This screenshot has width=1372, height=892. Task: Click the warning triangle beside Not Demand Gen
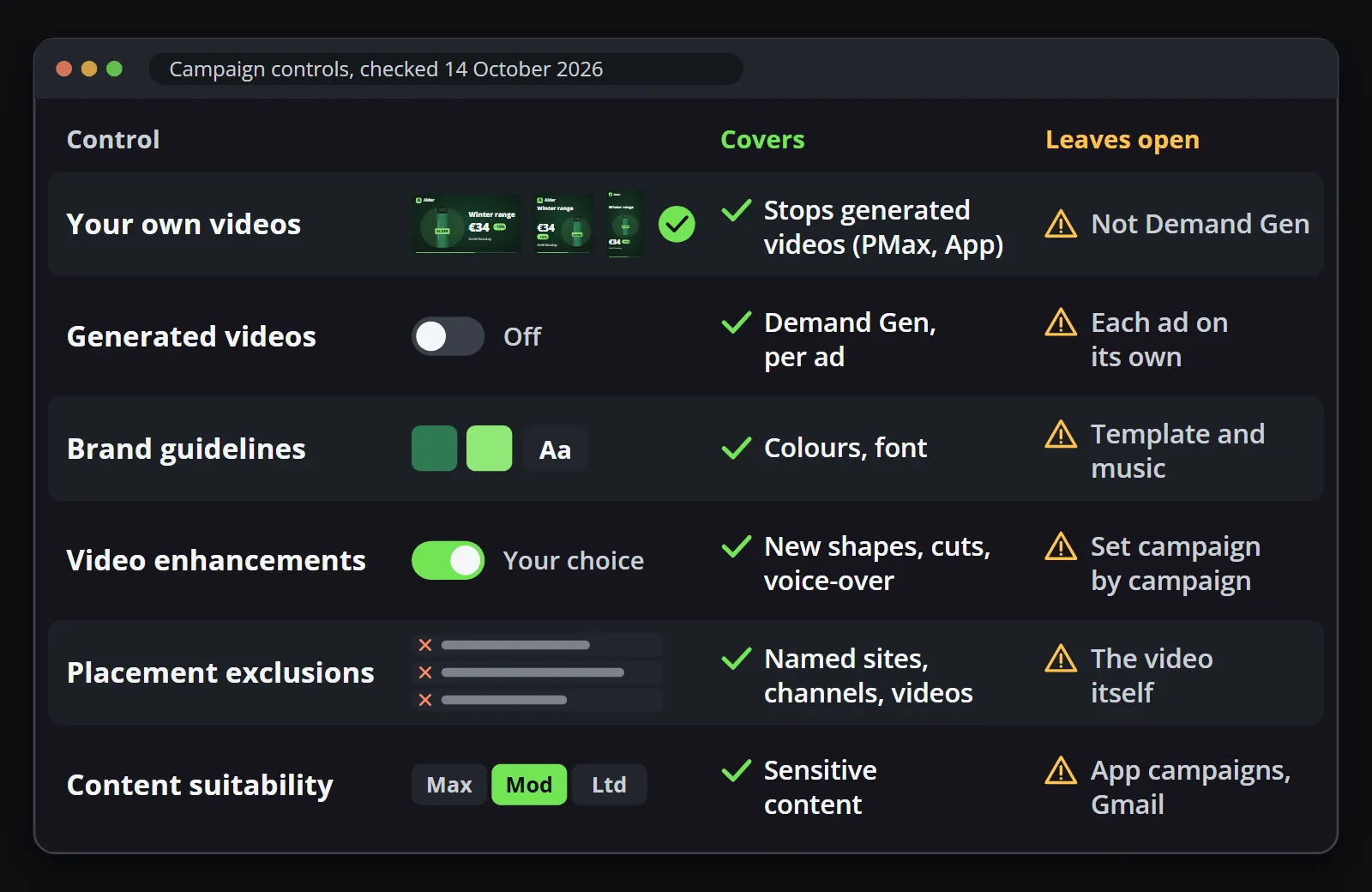(x=1061, y=224)
